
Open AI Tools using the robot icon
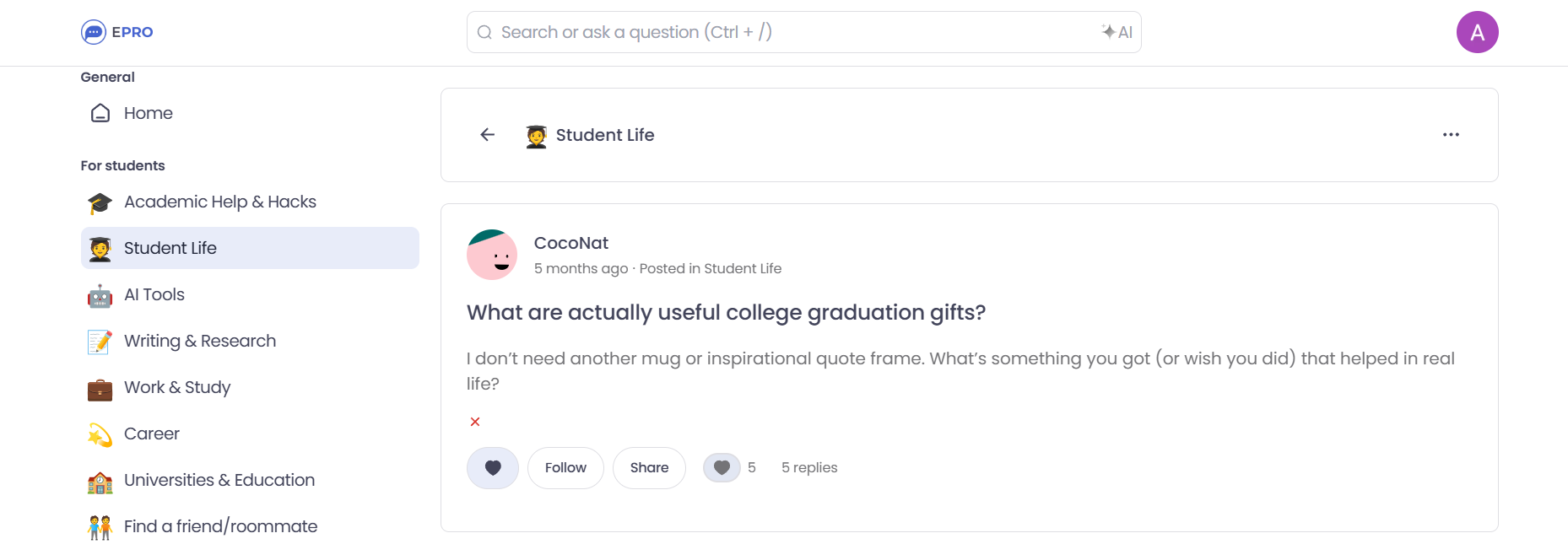tap(99, 294)
